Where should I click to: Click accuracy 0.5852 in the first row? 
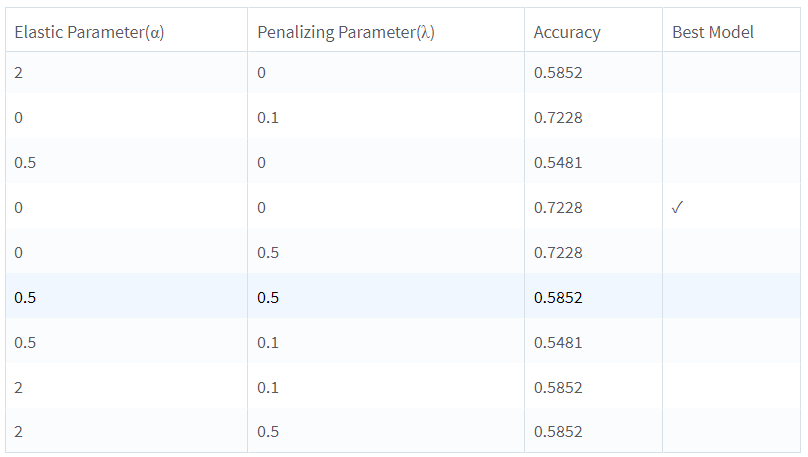pos(558,73)
